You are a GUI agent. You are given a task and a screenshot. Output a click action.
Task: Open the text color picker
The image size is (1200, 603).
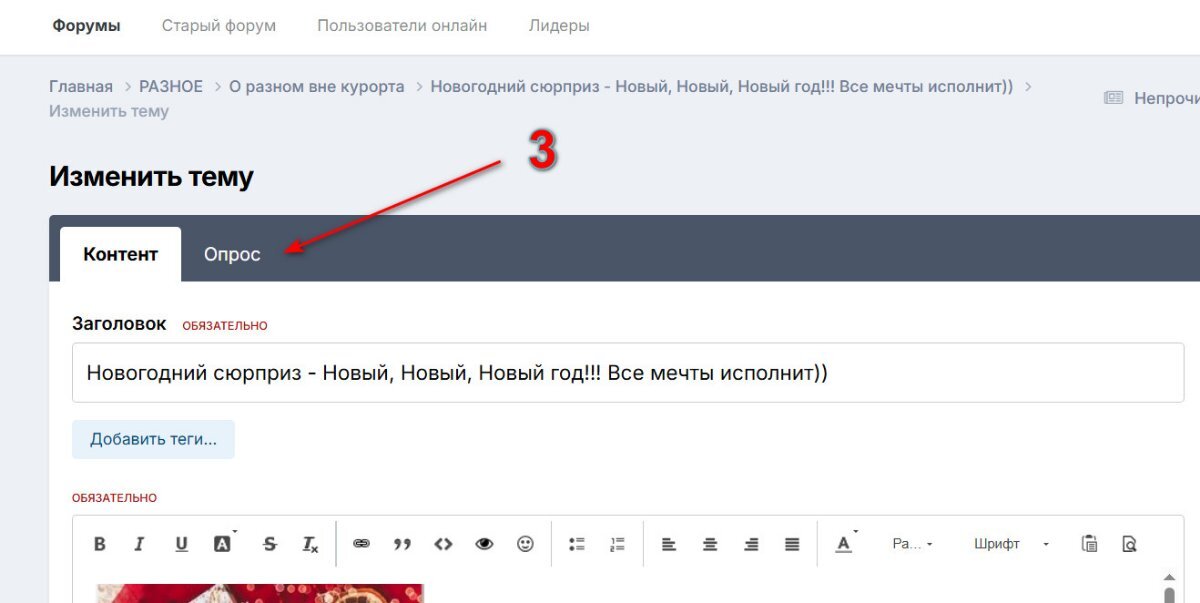click(845, 544)
